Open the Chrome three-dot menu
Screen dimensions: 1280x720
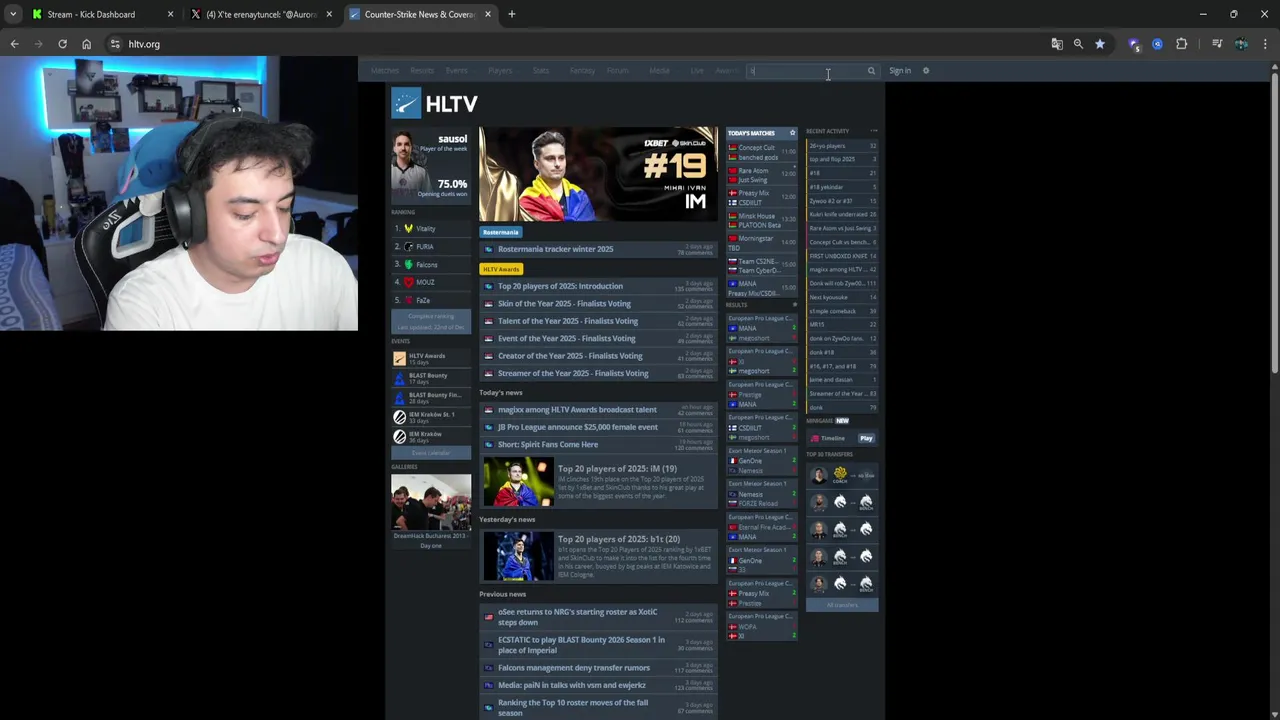point(1265,44)
